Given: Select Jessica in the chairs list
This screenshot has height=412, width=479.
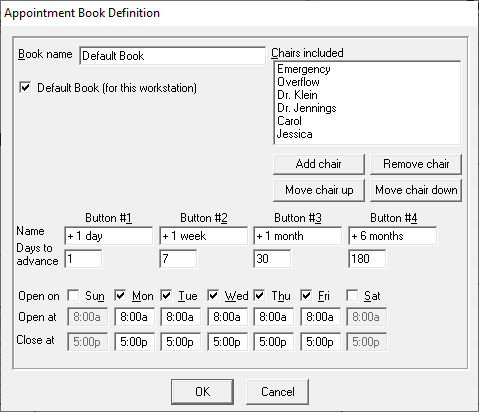Looking at the screenshot, I should (x=295, y=134).
